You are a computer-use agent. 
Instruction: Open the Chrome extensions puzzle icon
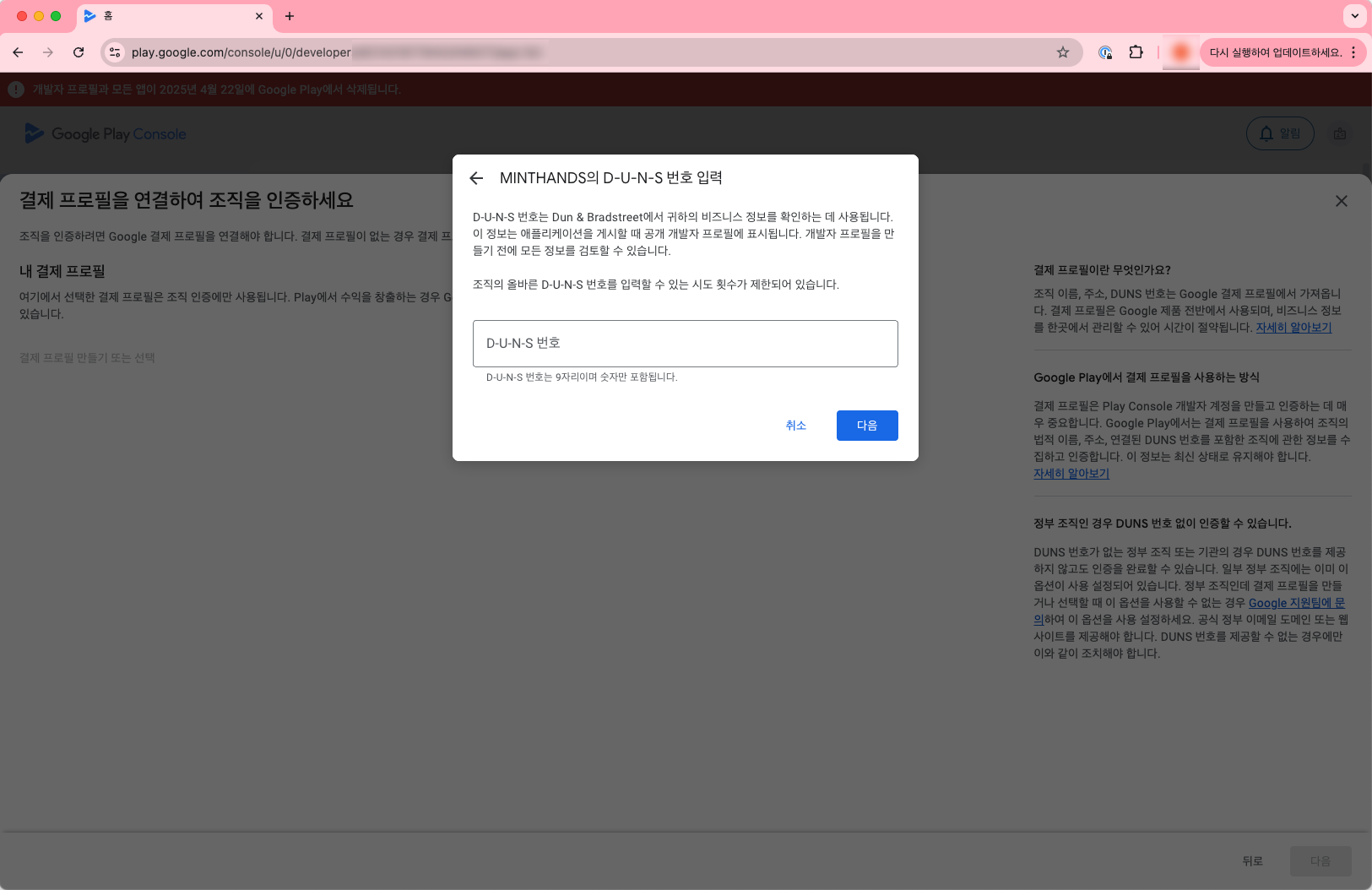[1136, 52]
